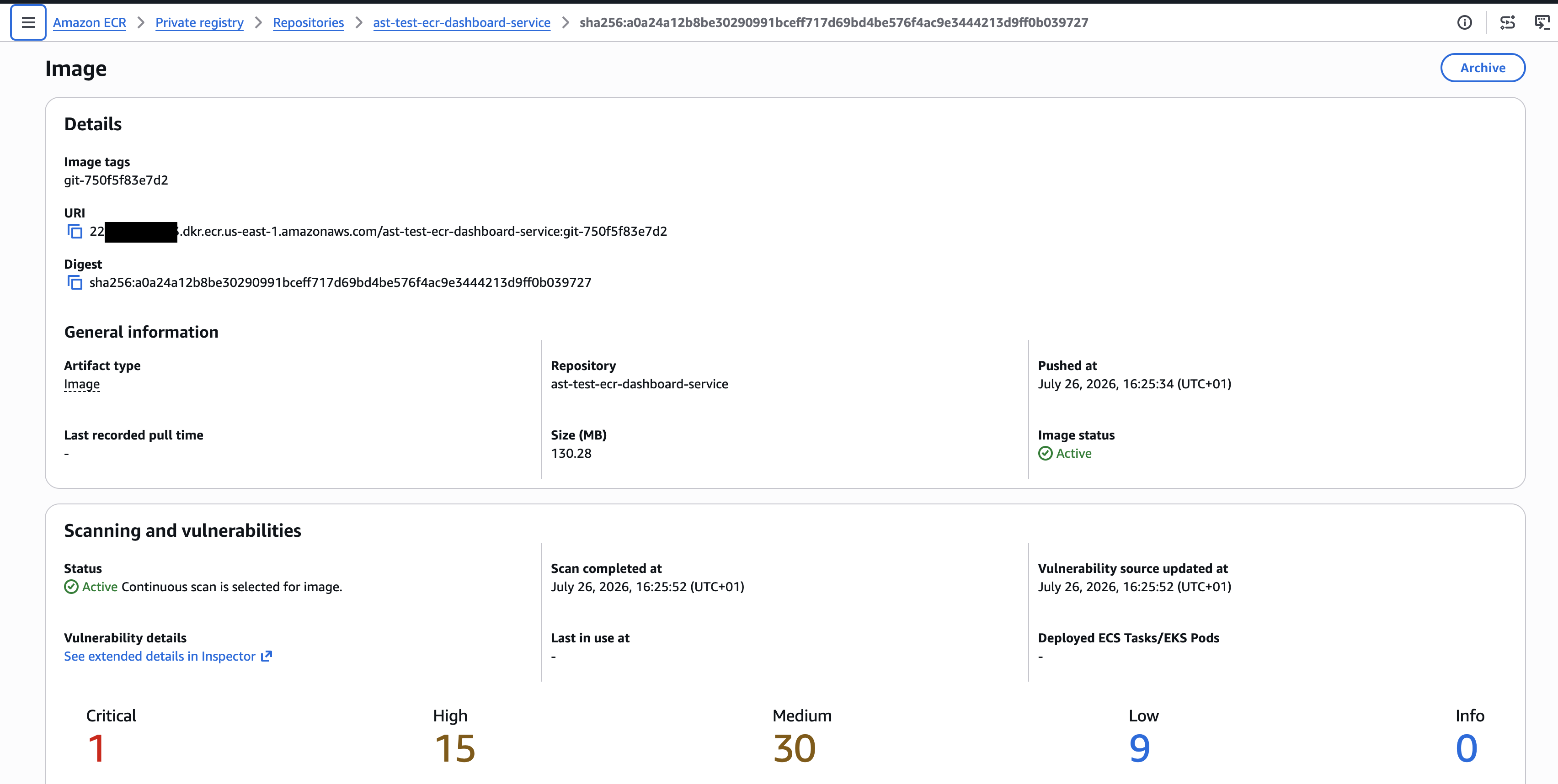
Task: Click the Pushed at July 26, 2026, 16:25:34 timestamp
Action: (1135, 384)
